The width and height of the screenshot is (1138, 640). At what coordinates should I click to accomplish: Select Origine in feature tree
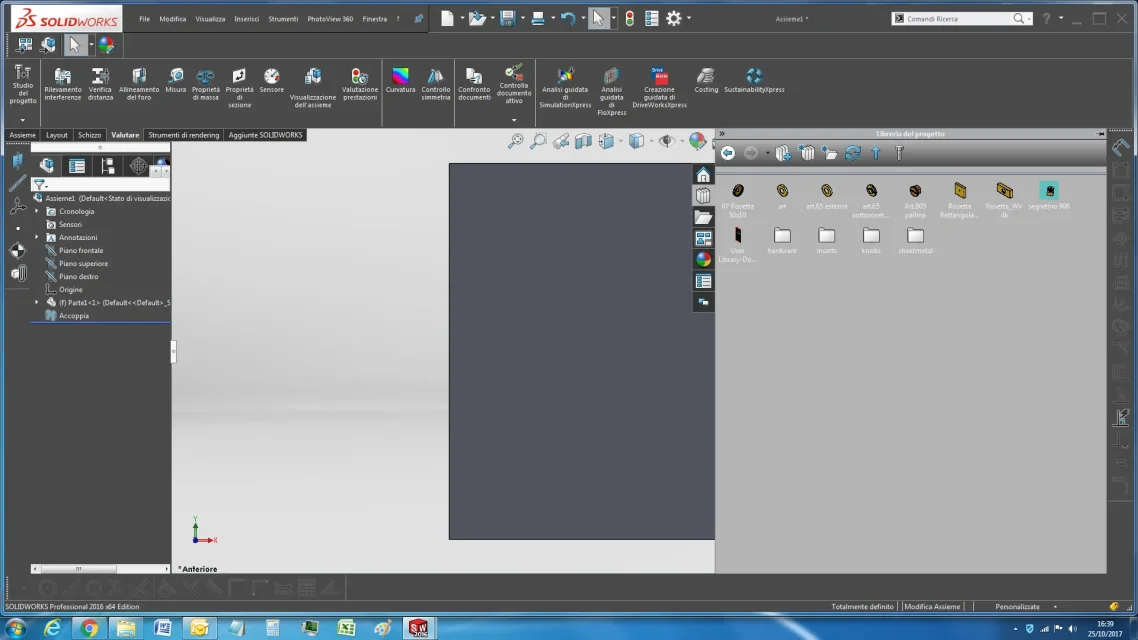(70, 290)
